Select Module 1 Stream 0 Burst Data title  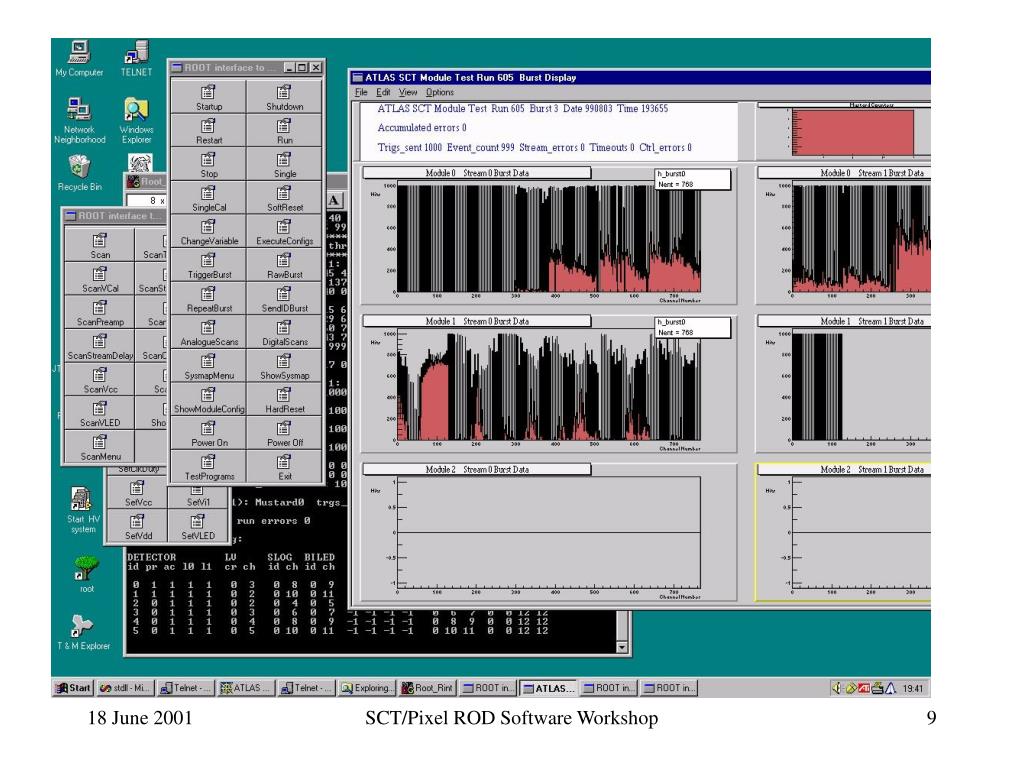point(477,321)
